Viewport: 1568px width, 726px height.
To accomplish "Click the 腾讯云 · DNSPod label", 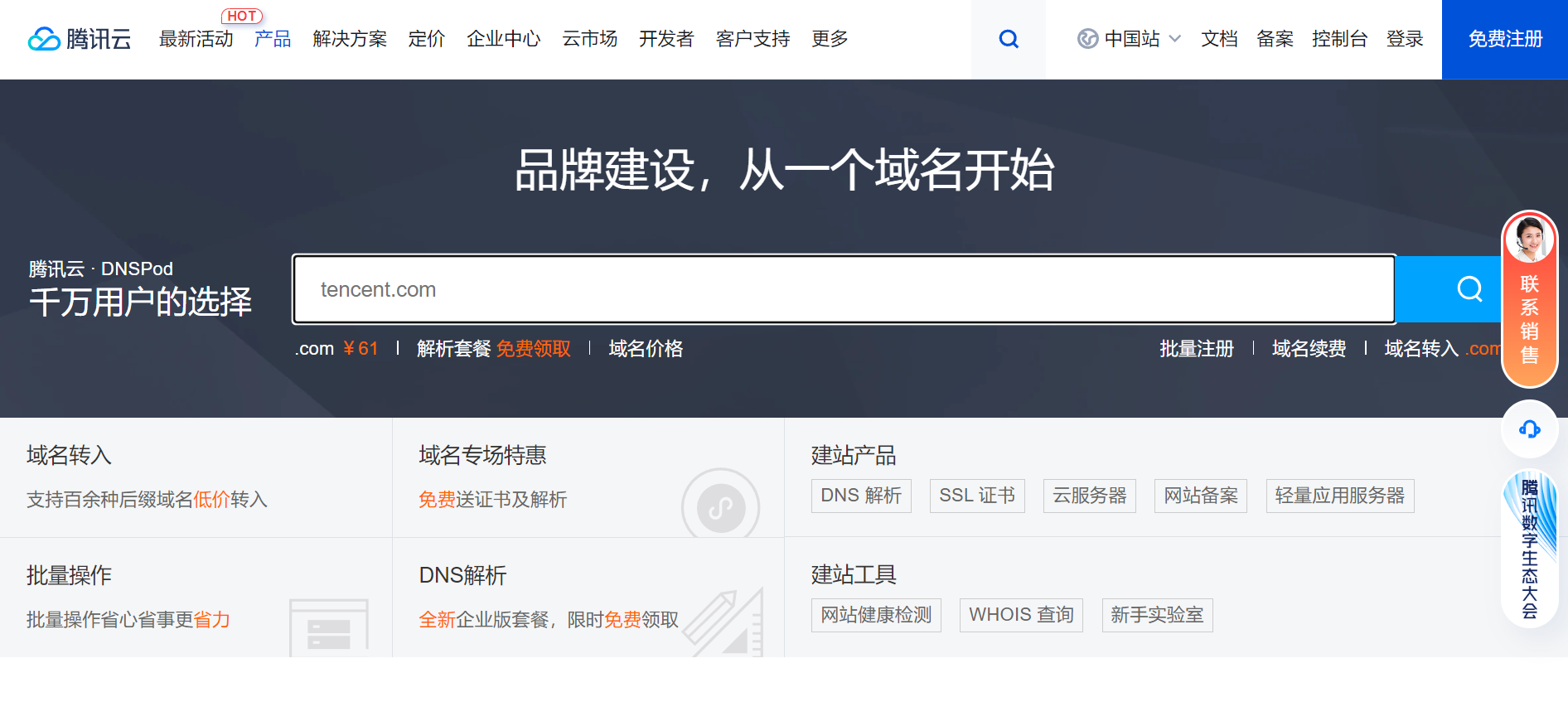I will tap(101, 269).
